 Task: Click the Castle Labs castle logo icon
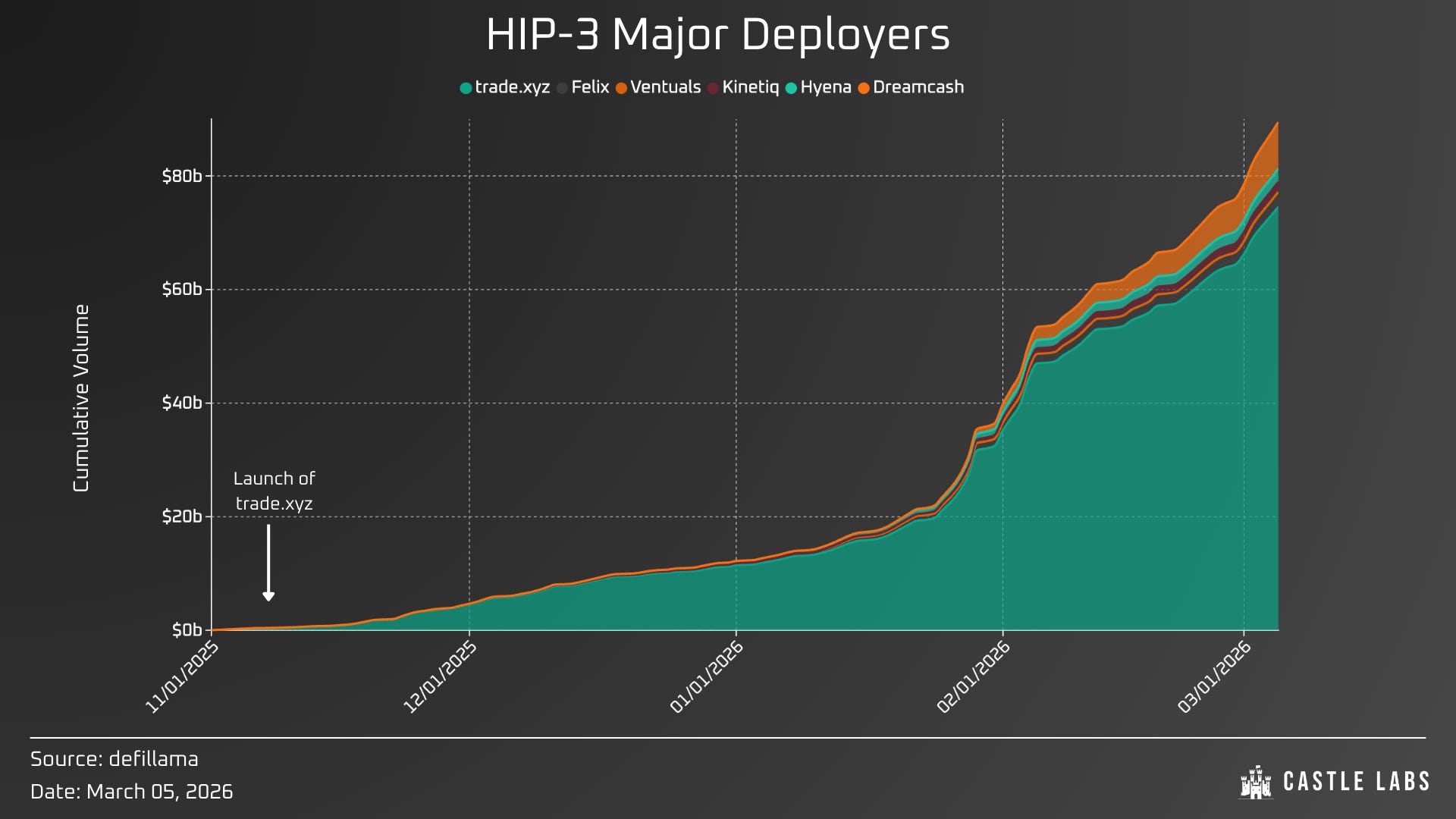coord(1255,782)
